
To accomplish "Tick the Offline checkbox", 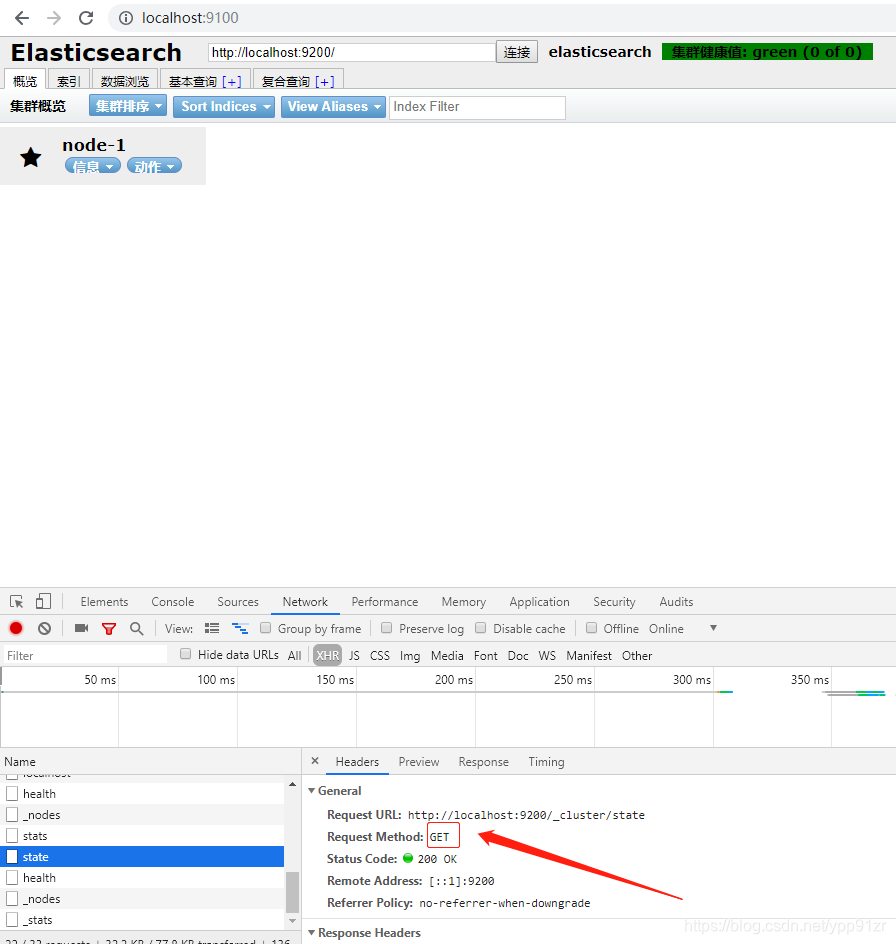I will pyautogui.click(x=592, y=628).
